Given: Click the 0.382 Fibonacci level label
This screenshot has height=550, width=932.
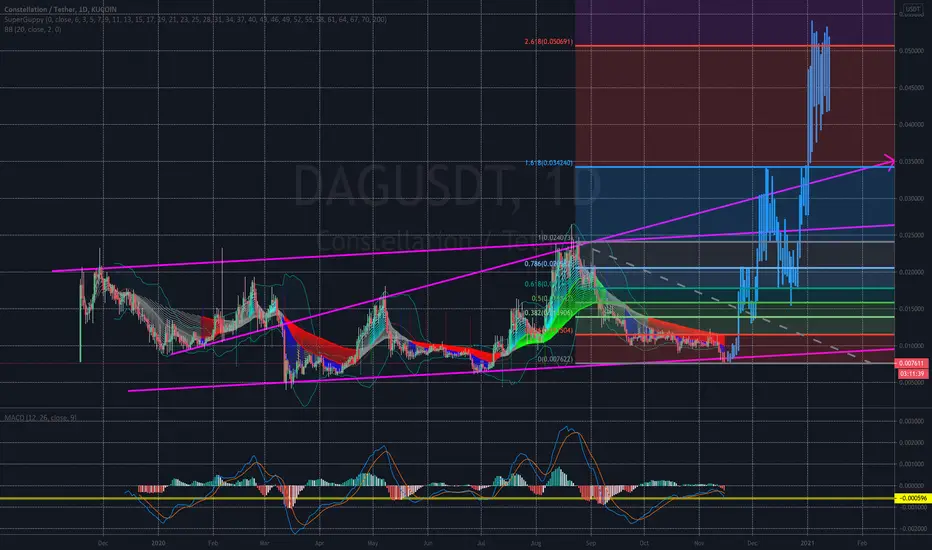Looking at the screenshot, I should (x=547, y=312).
